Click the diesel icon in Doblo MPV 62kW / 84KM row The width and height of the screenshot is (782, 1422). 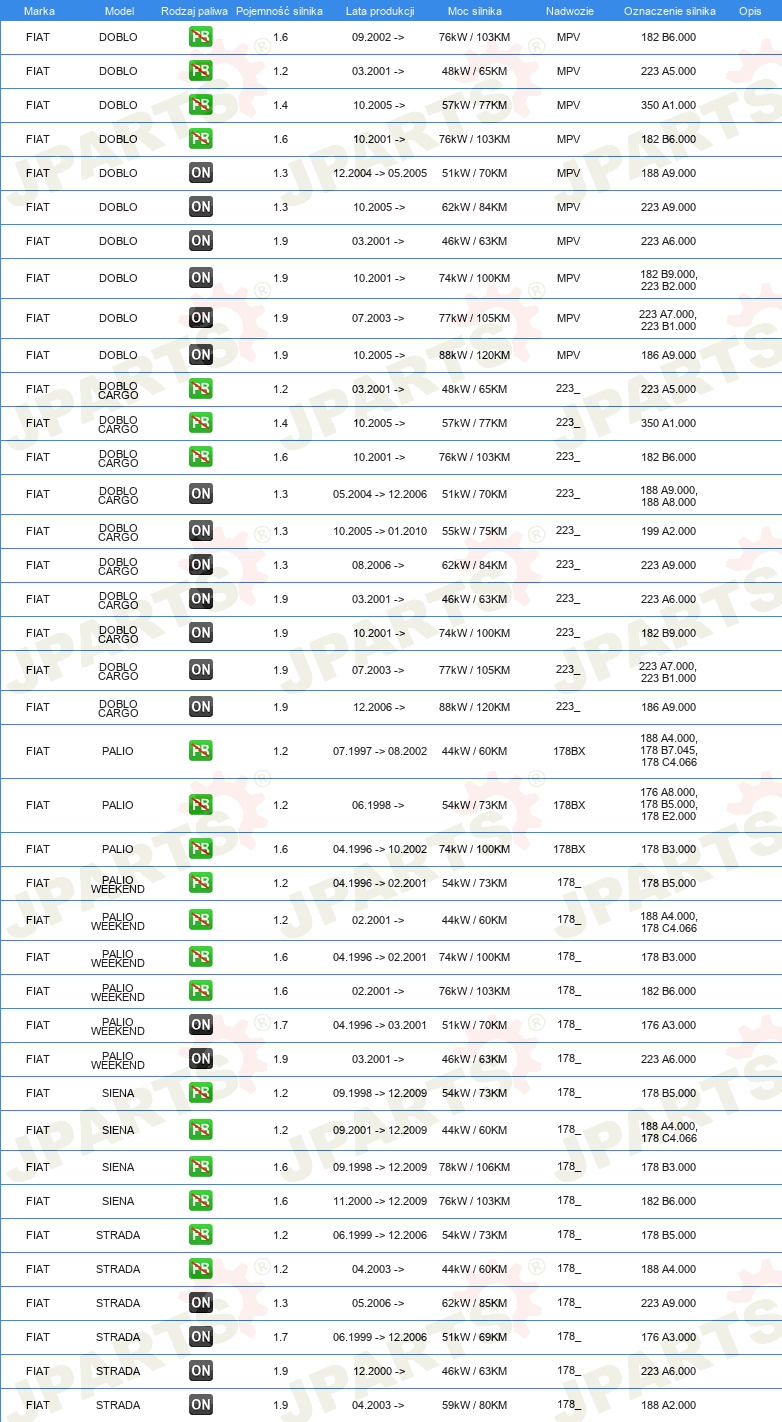(x=201, y=207)
